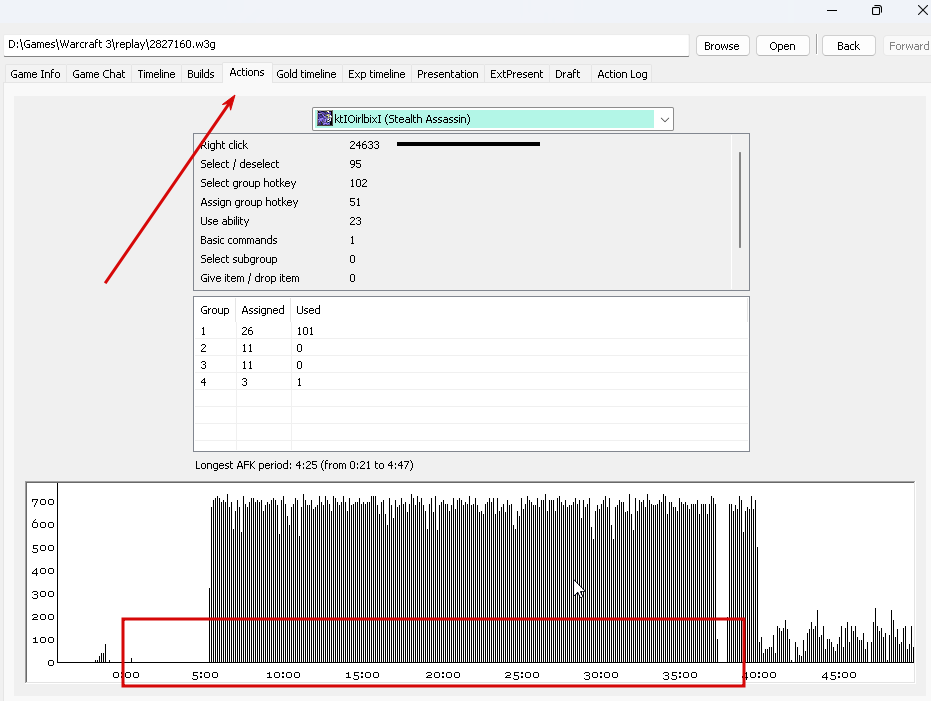Click the 24633 right click count
The image size is (931, 701).
coord(364,145)
